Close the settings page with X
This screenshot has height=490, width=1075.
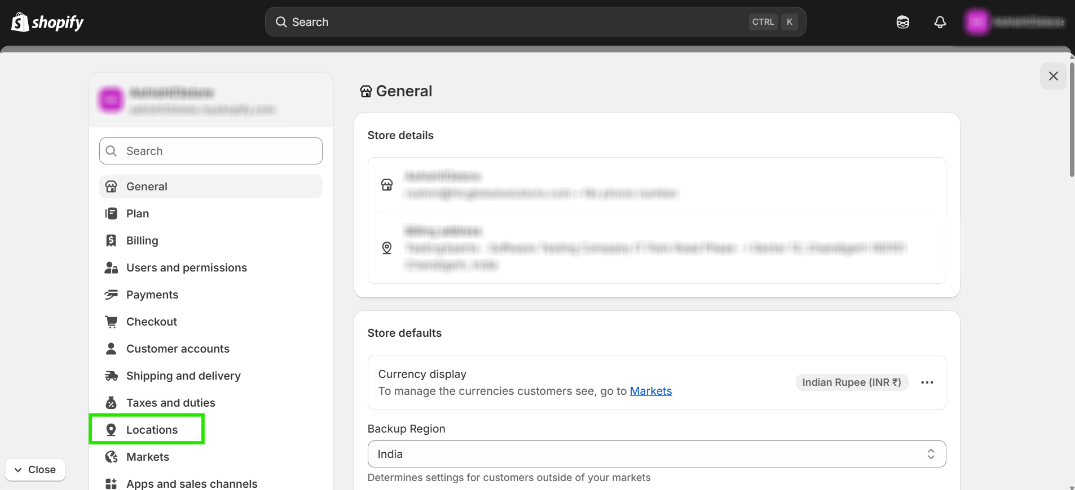1053,76
